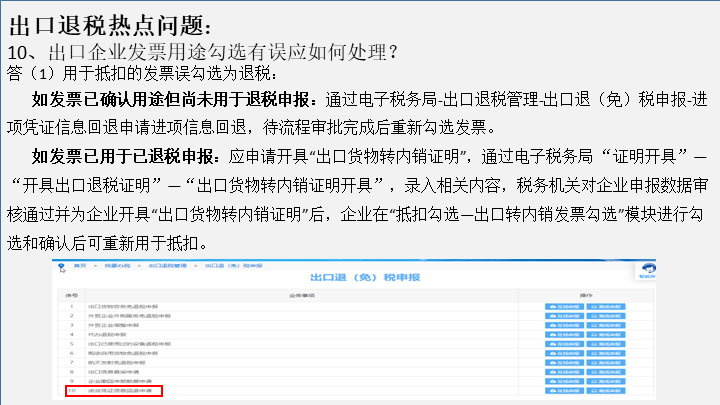Click the blue 出口退（免）税申报 page title
720x405 pixels.
tap(365, 277)
